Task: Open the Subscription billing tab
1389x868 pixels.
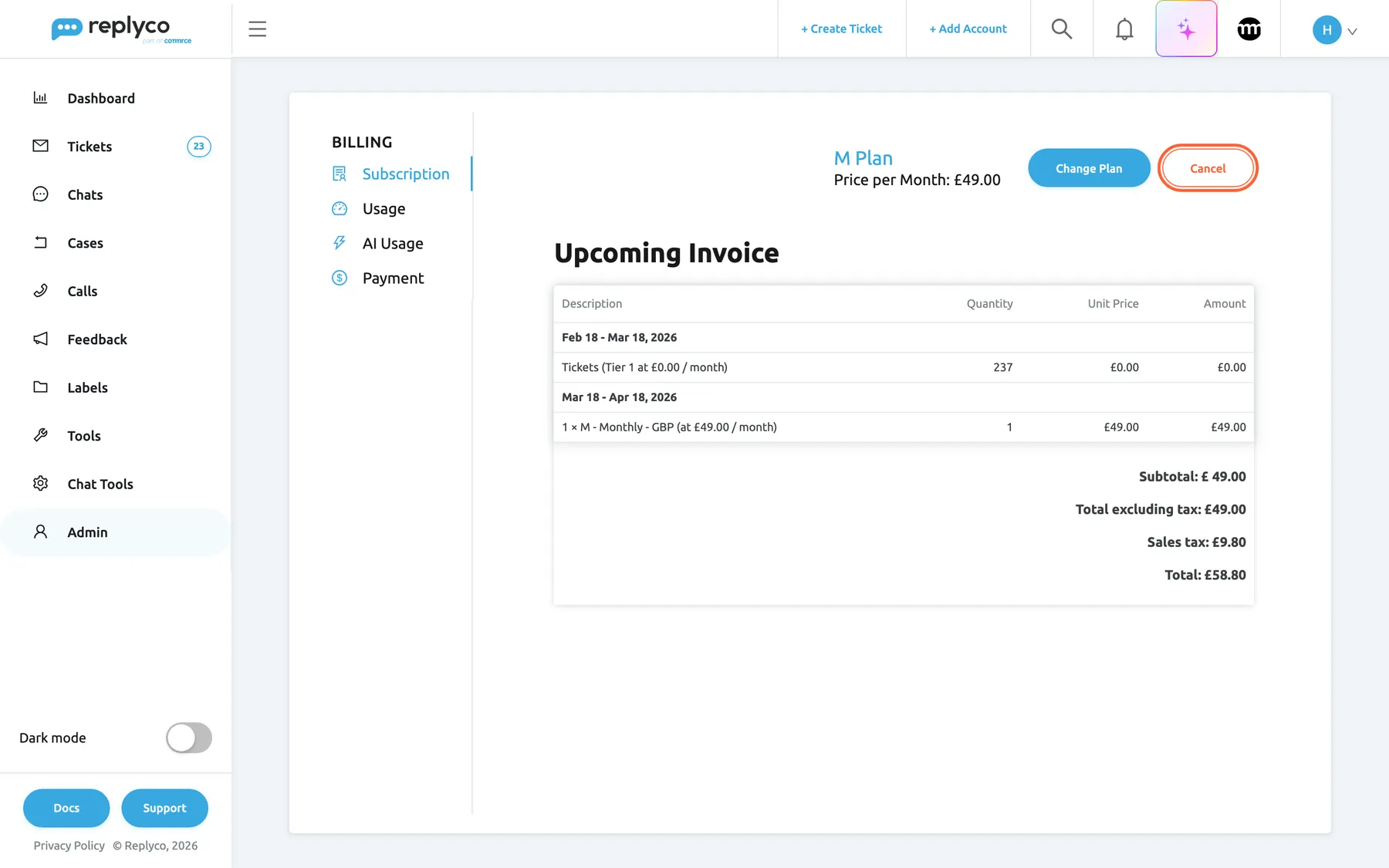Action: [x=406, y=174]
